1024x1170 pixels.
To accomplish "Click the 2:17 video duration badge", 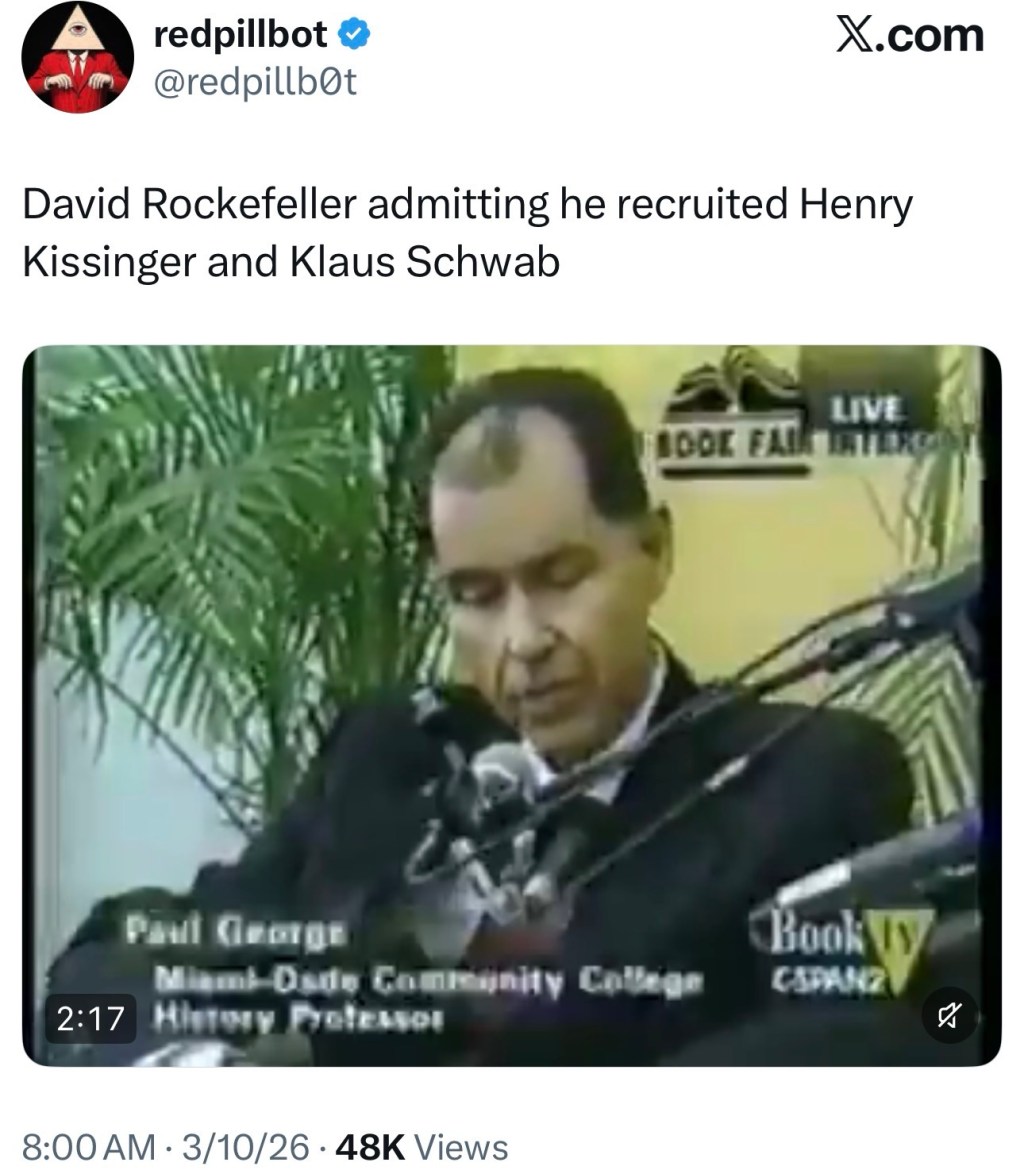I will 92,1018.
